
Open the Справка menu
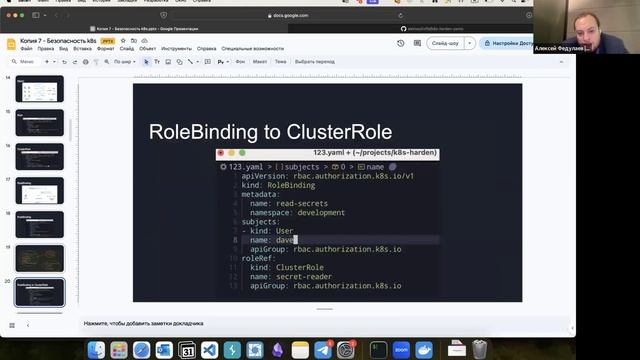pyautogui.click(x=207, y=49)
